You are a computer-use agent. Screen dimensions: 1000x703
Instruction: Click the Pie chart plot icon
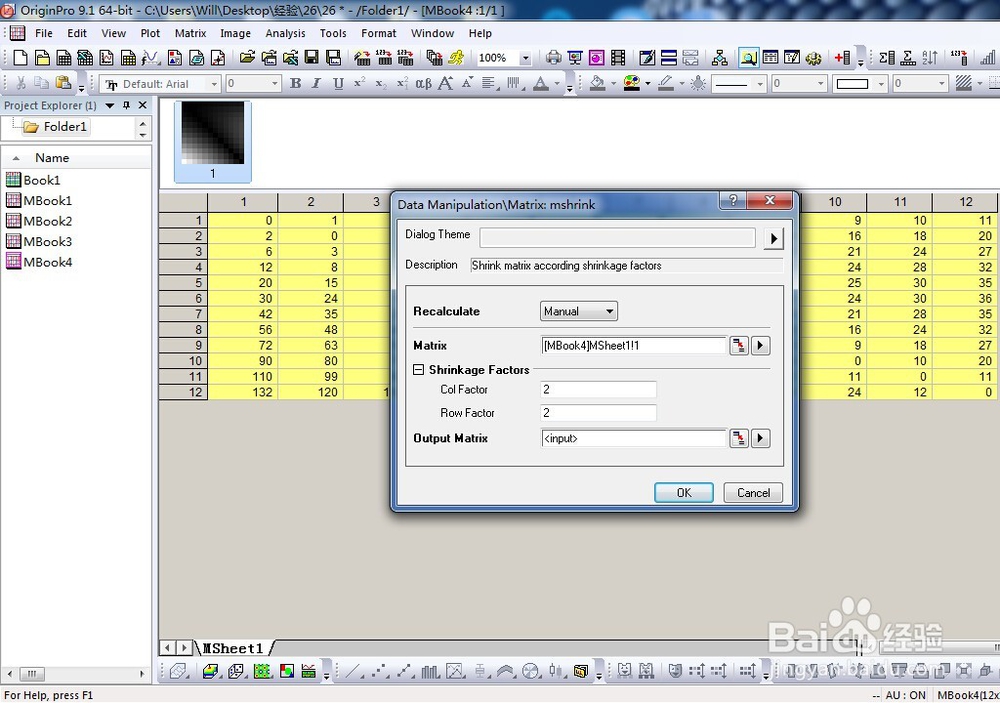coord(531,671)
